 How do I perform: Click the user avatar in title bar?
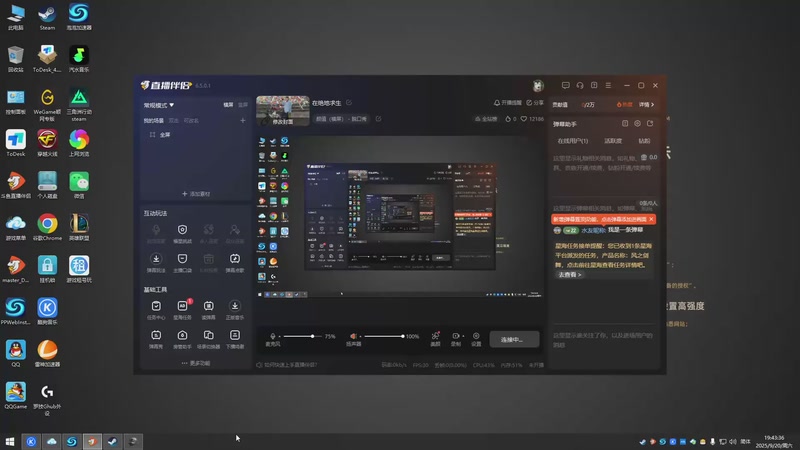pos(538,86)
